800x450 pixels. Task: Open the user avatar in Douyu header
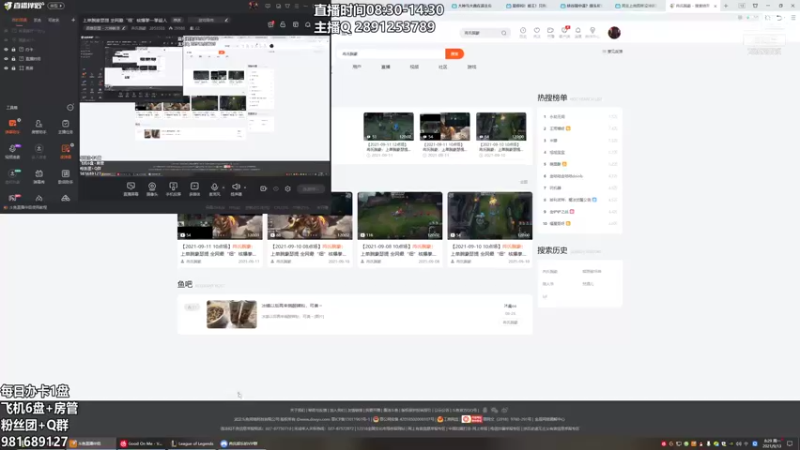click(614, 33)
